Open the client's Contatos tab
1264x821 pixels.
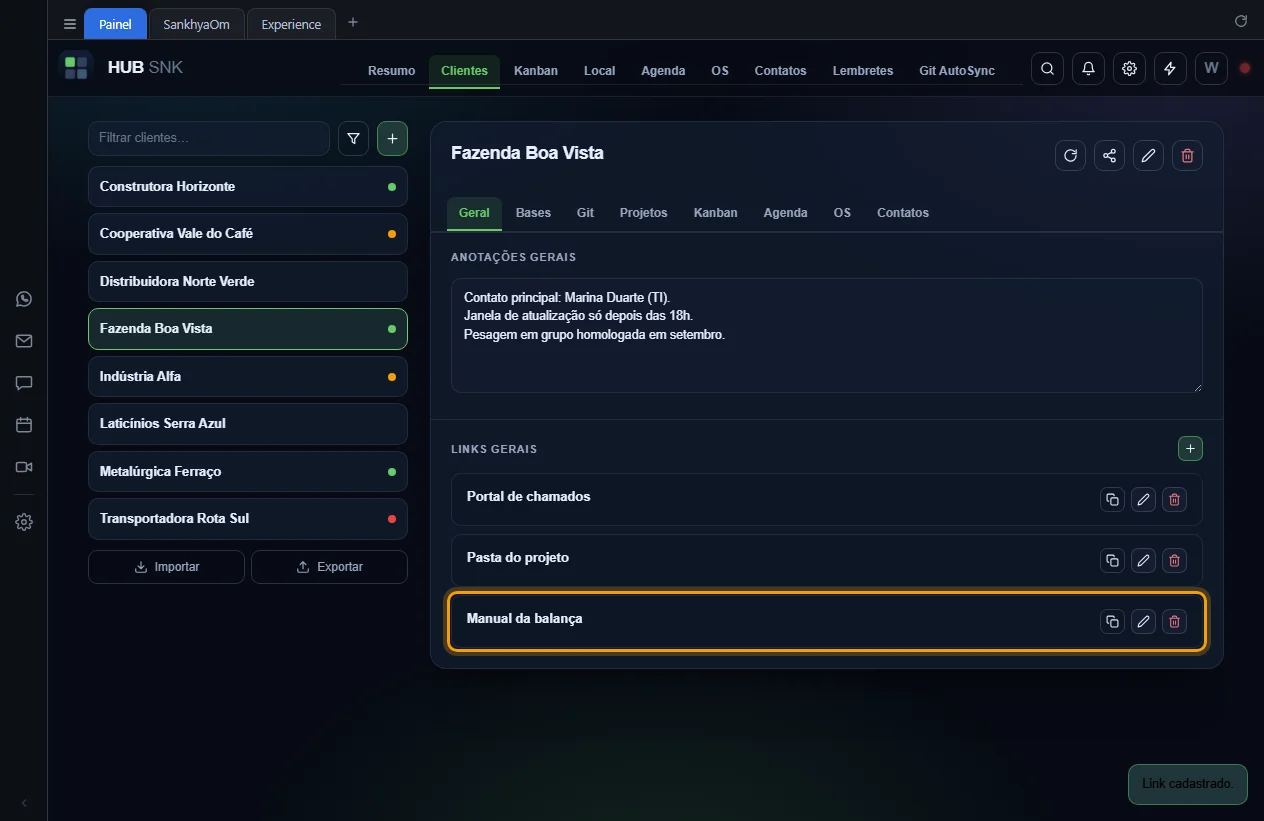click(903, 213)
